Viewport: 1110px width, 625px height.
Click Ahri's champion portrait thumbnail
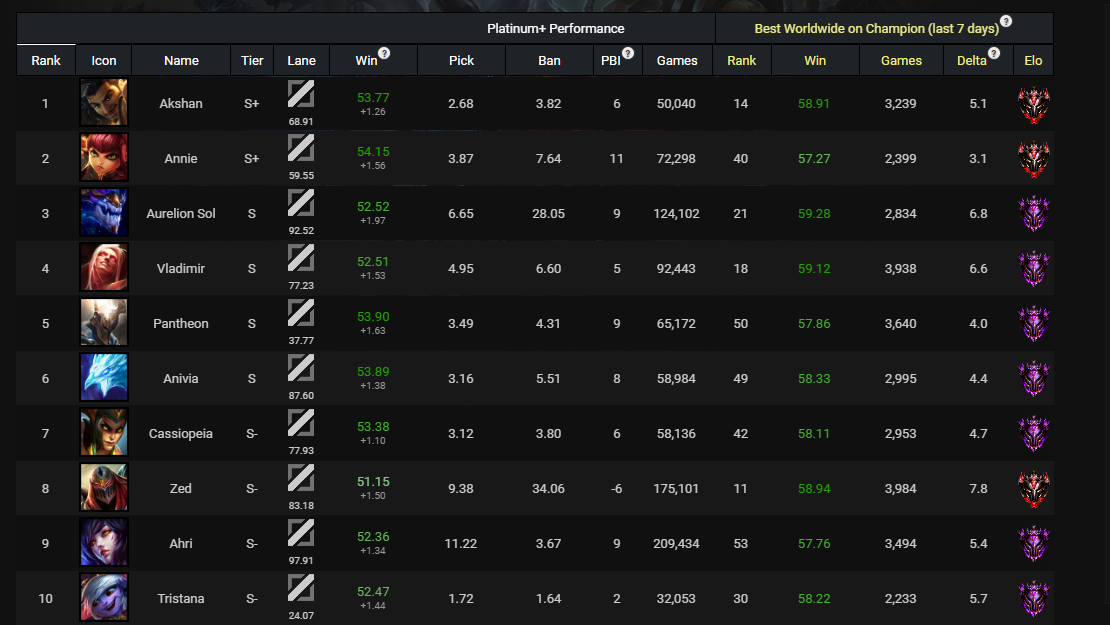pos(104,543)
